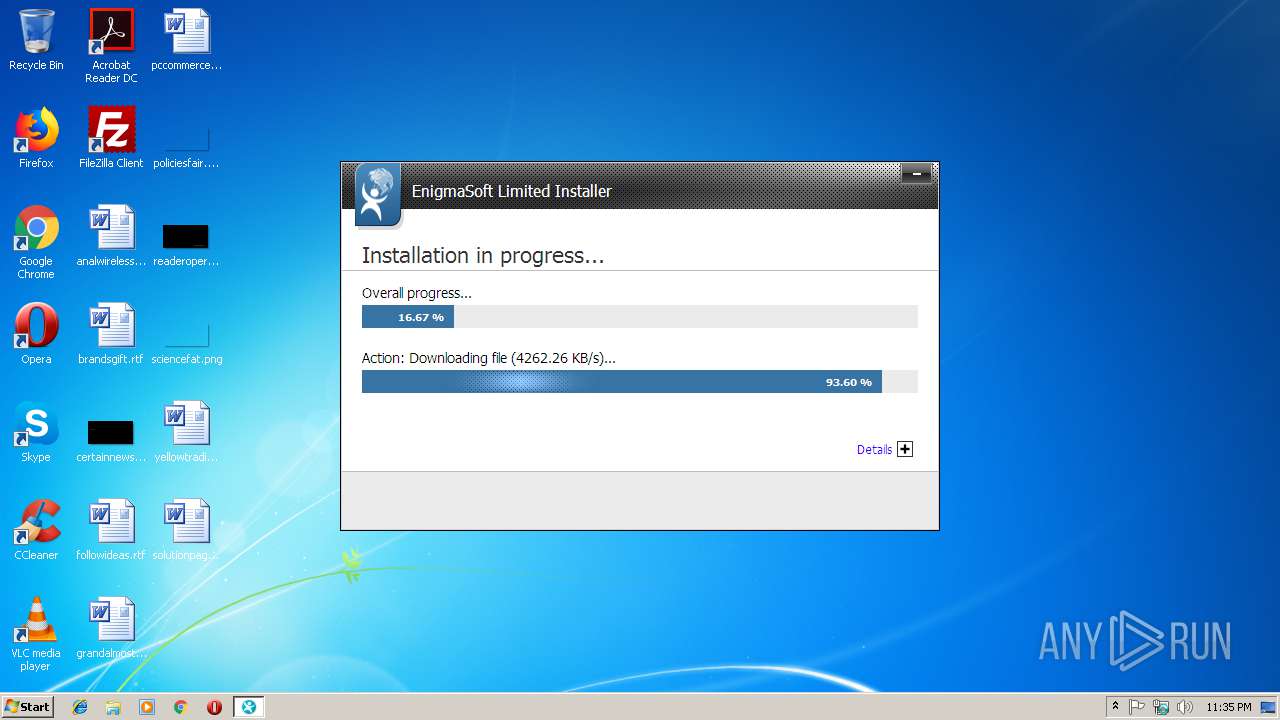Open Skype desktop shortcut
This screenshot has height=720, width=1280.
[x=36, y=432]
